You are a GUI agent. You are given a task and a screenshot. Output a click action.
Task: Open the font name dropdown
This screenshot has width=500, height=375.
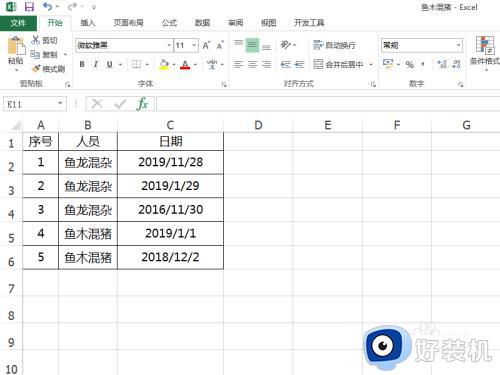tap(169, 45)
